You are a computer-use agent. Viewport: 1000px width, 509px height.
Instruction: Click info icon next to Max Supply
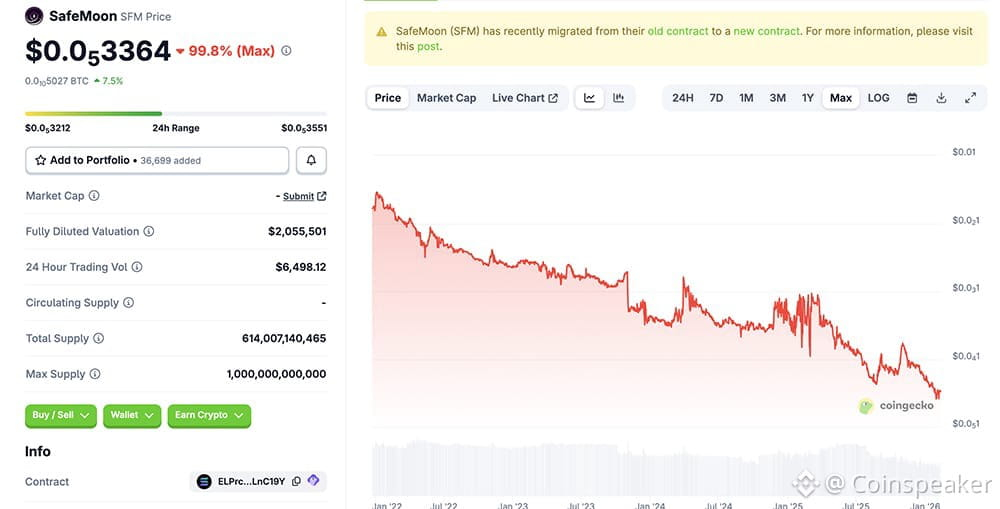pos(95,374)
